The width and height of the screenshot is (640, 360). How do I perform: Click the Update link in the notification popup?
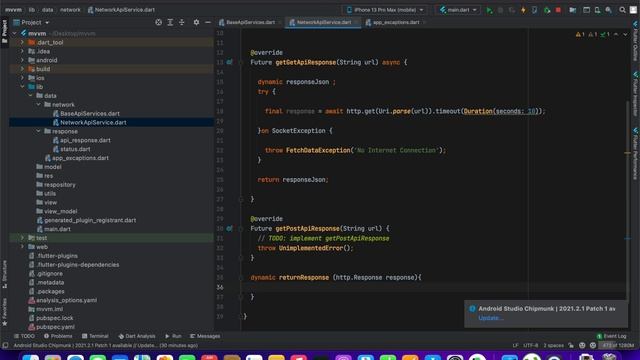pos(491,318)
